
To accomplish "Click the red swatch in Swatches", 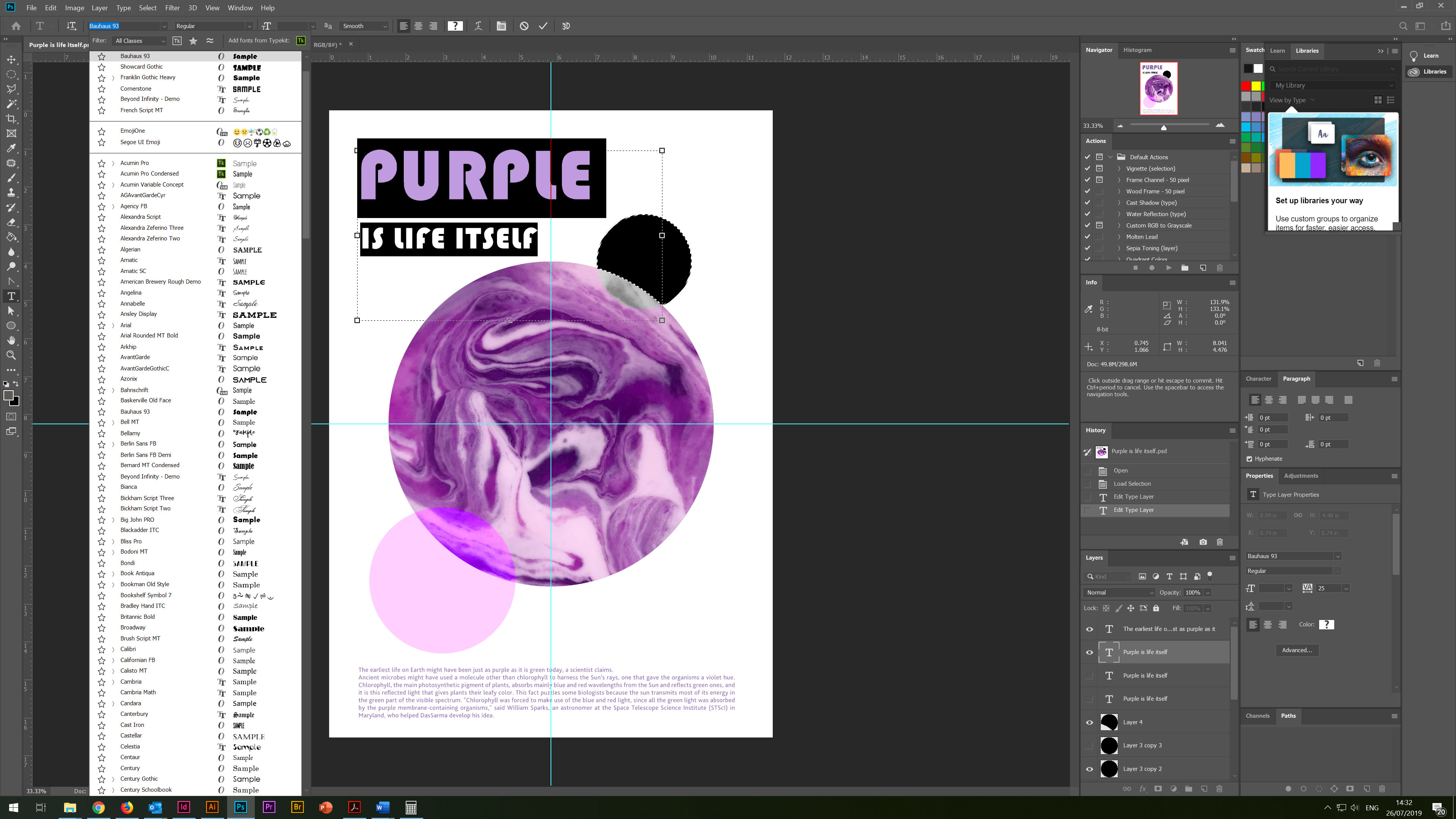I will pos(1246,86).
